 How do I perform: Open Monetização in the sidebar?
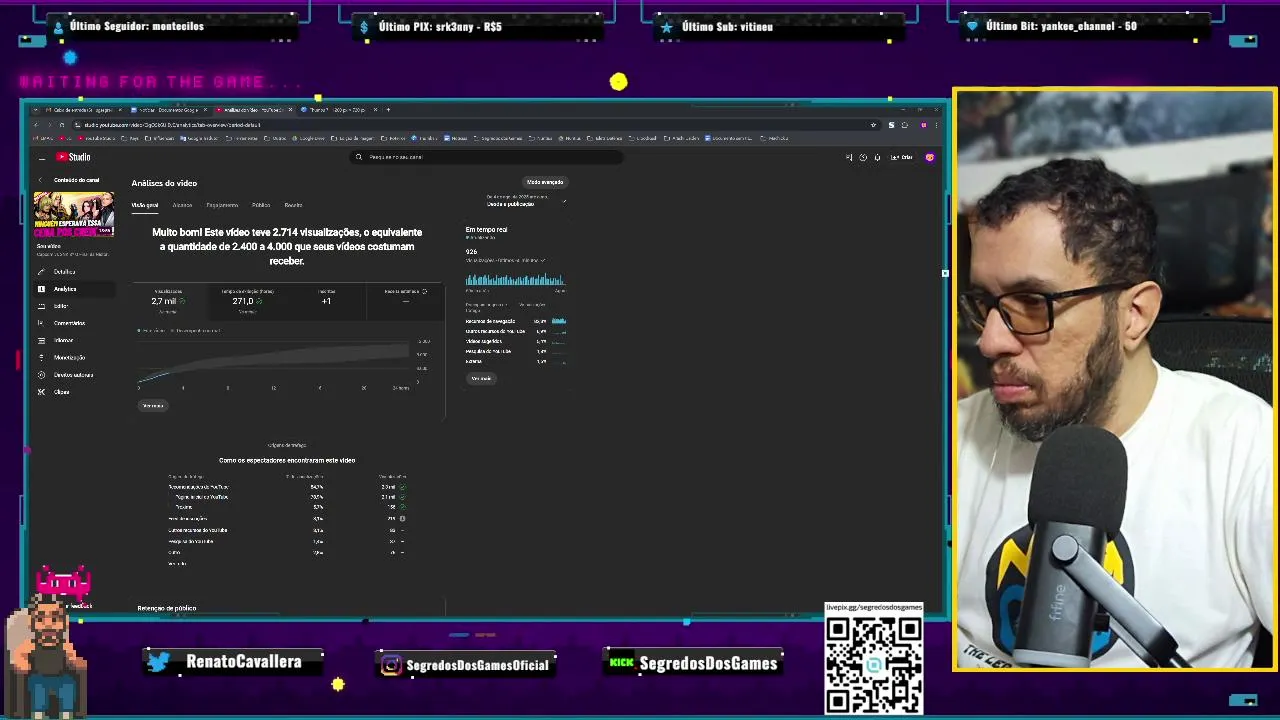[x=69, y=357]
